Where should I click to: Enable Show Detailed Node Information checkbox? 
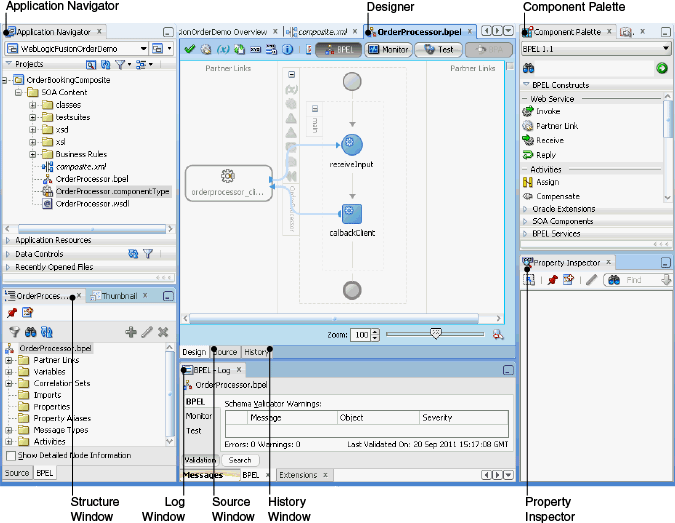point(11,455)
